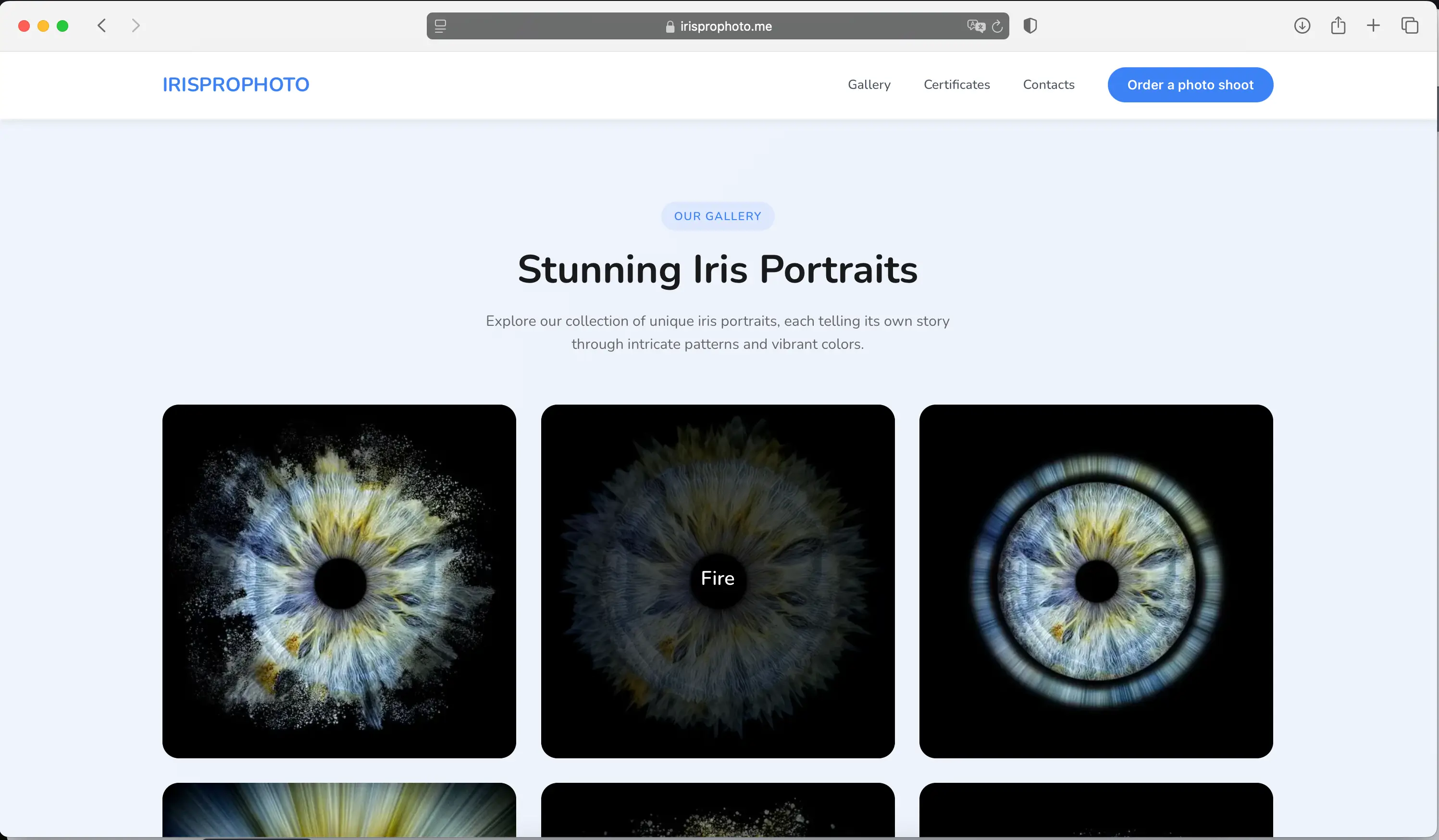Open the Share menu
The width and height of the screenshot is (1439, 840).
click(x=1339, y=25)
